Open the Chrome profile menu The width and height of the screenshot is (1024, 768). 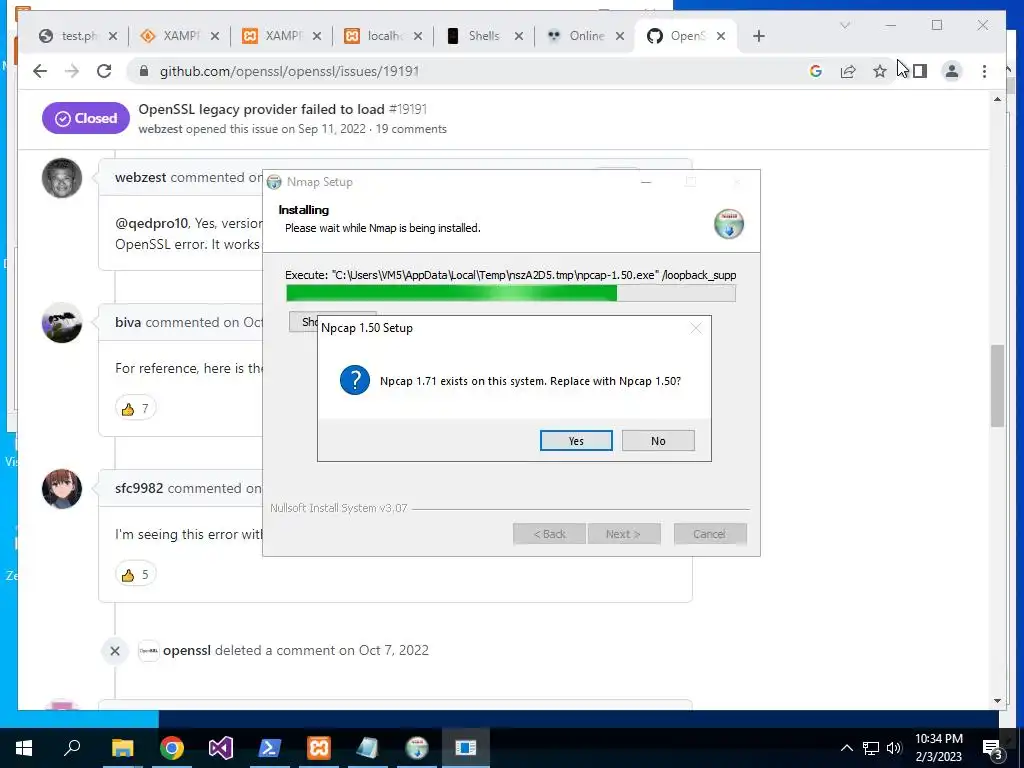pyautogui.click(x=952, y=71)
